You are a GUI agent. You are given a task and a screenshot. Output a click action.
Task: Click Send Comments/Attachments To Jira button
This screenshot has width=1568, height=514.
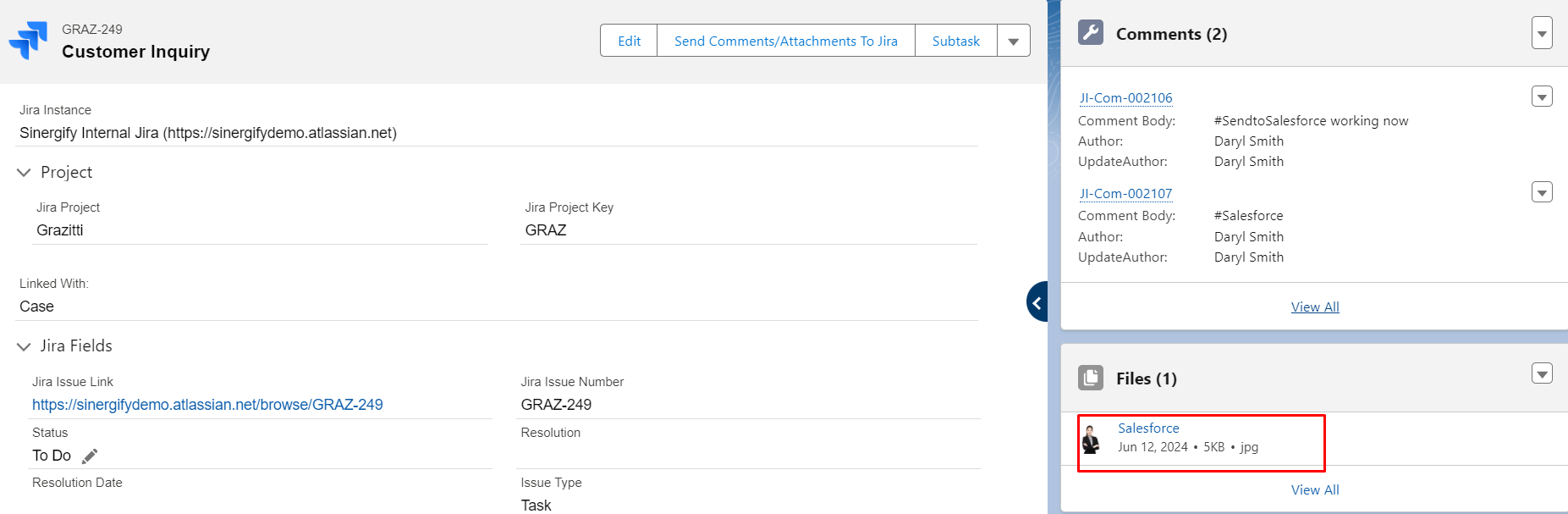pyautogui.click(x=786, y=41)
